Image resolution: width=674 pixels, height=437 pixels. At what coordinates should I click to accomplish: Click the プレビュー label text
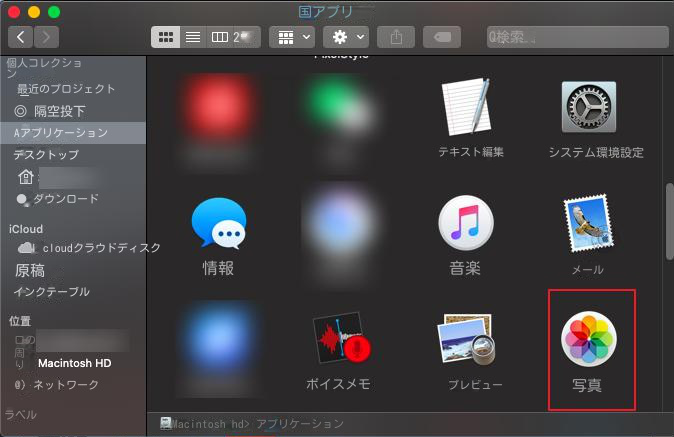475,384
